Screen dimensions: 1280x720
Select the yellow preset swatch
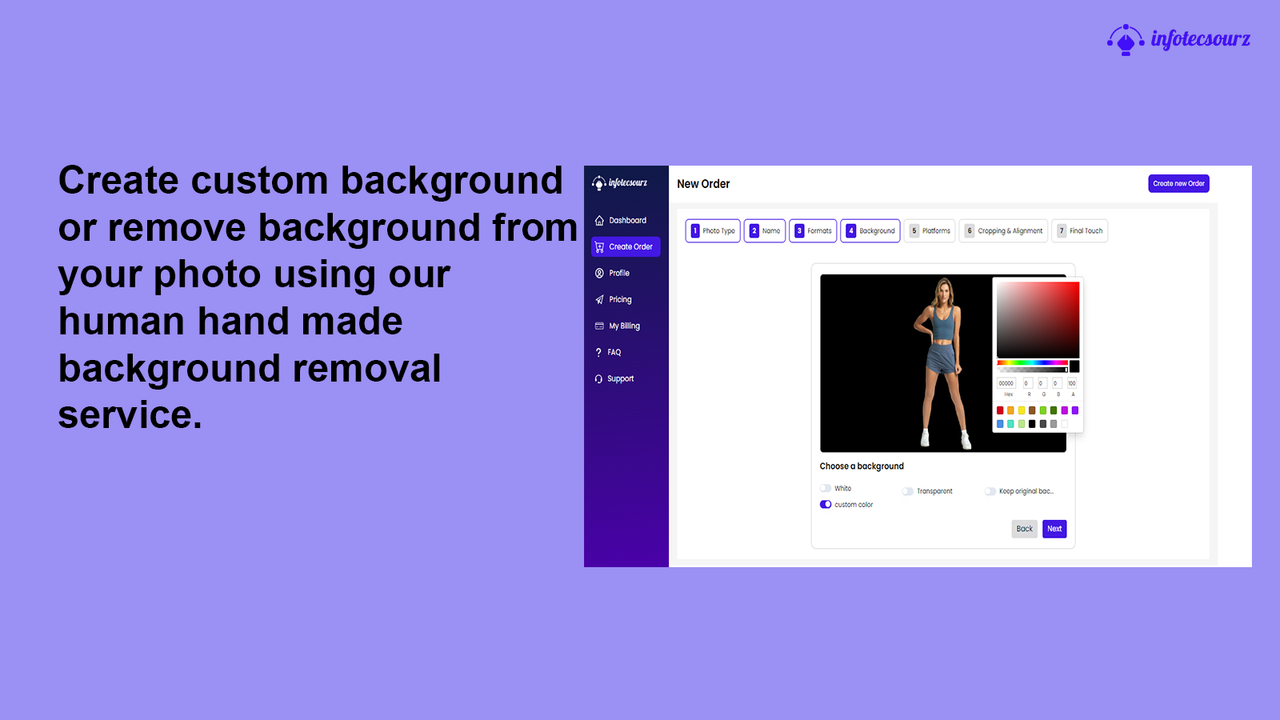click(1022, 410)
